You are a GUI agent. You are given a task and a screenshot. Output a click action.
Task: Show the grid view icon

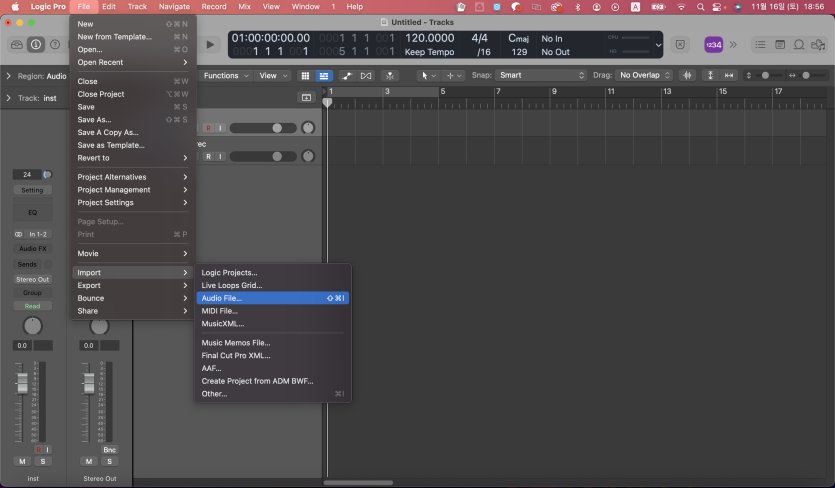(305, 76)
